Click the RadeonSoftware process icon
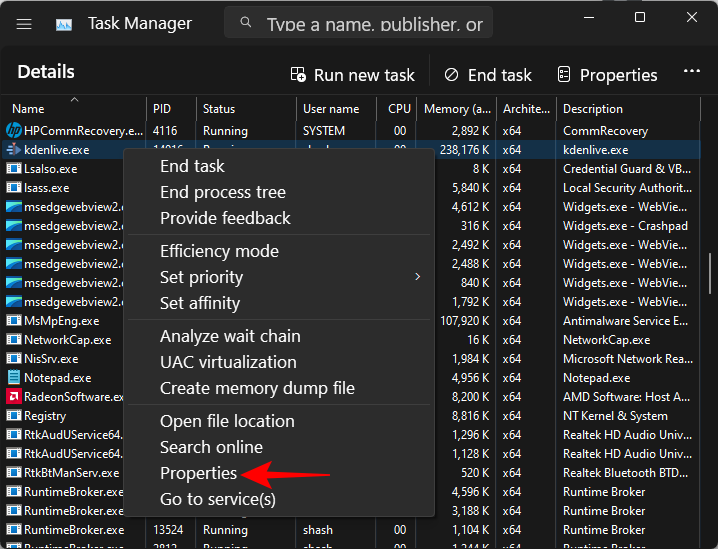The image size is (718, 549). [x=14, y=397]
